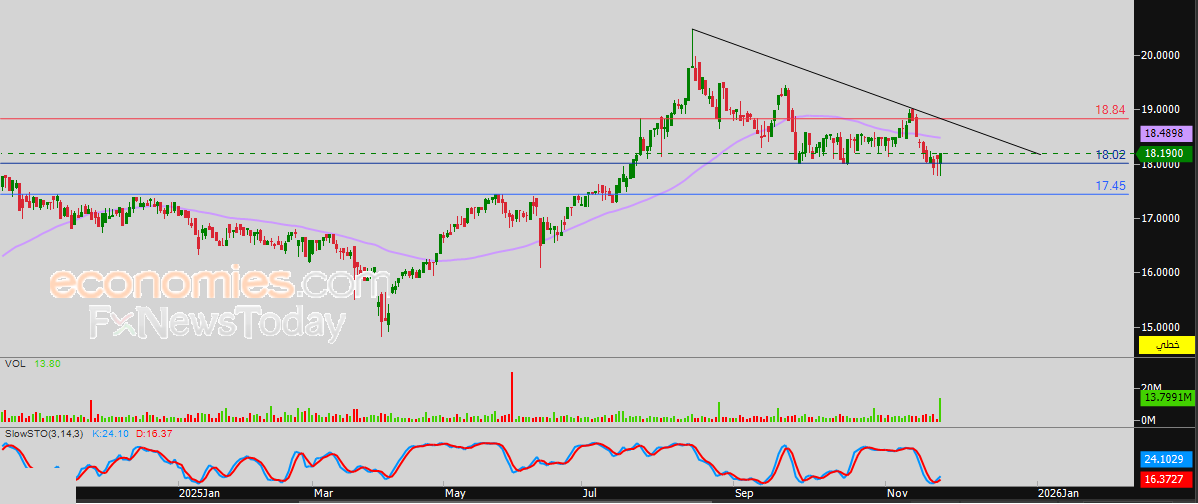Image resolution: width=1198 pixels, height=504 pixels.
Task: Click the 15.0000 price axis label
Action: tap(1160, 327)
